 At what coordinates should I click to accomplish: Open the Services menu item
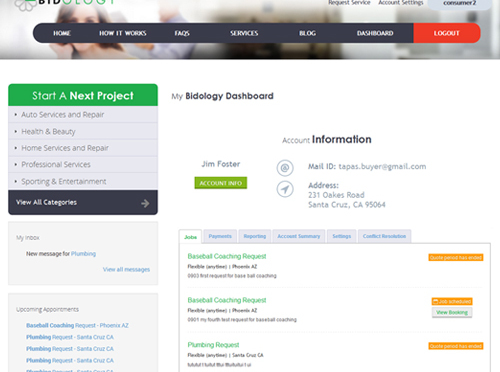click(244, 33)
